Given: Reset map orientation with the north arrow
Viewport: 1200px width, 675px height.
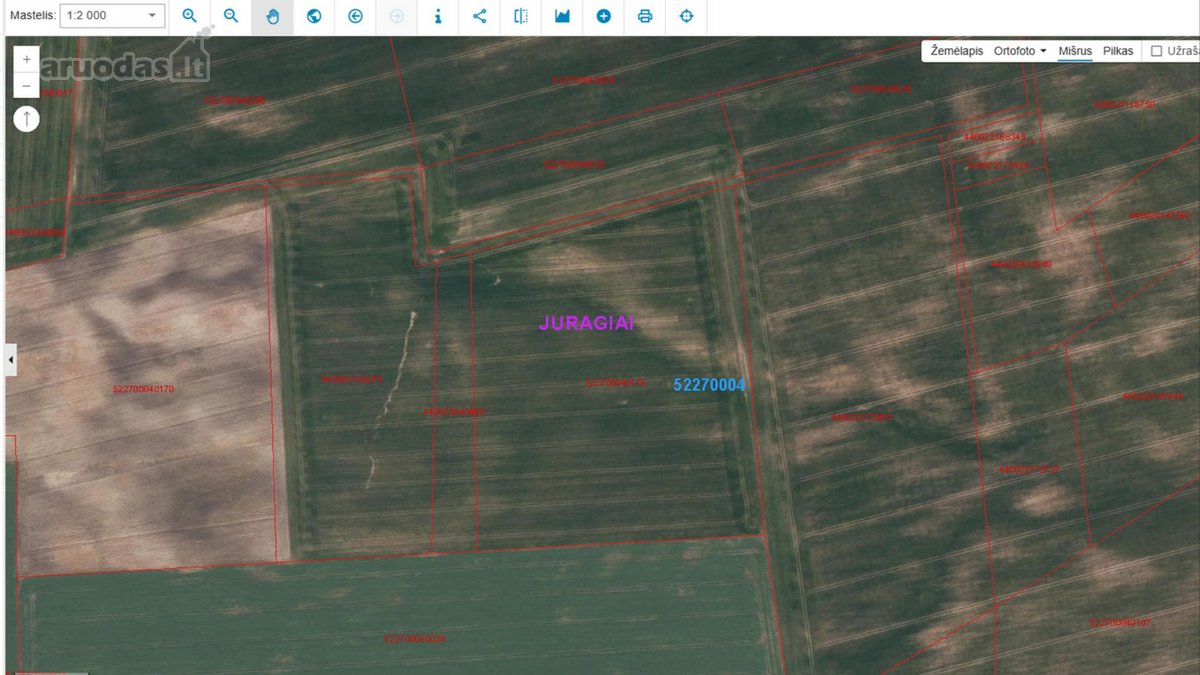Looking at the screenshot, I should click(x=27, y=118).
